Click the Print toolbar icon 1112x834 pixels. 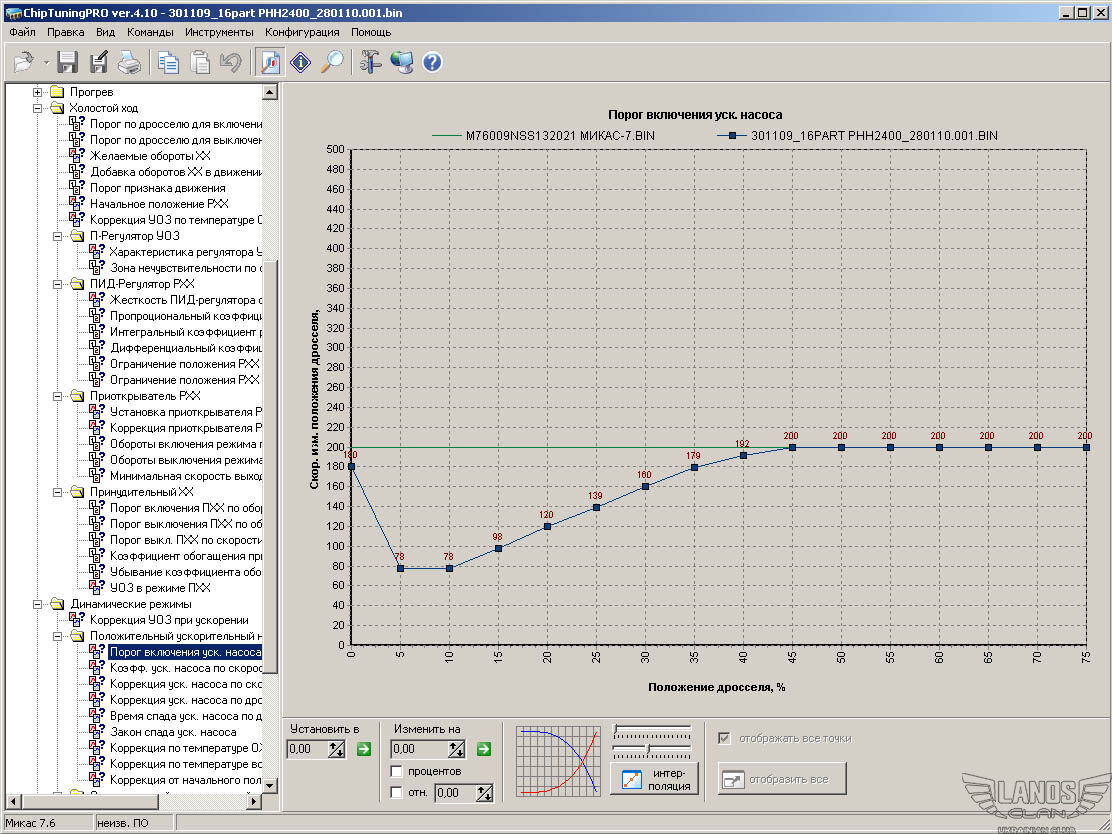coord(129,62)
